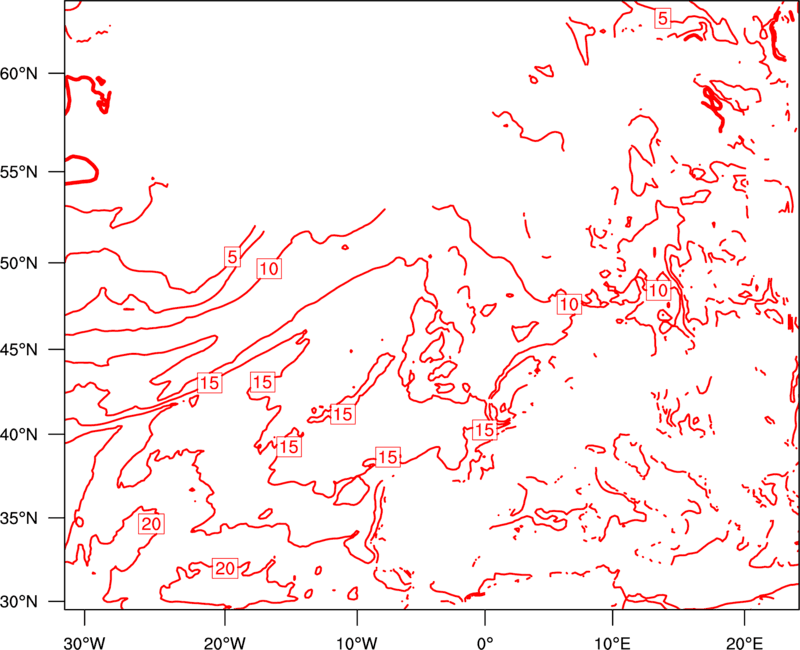Select the 30°N latitude axis label
The width and height of the screenshot is (800, 650).
pyautogui.click(x=19, y=602)
